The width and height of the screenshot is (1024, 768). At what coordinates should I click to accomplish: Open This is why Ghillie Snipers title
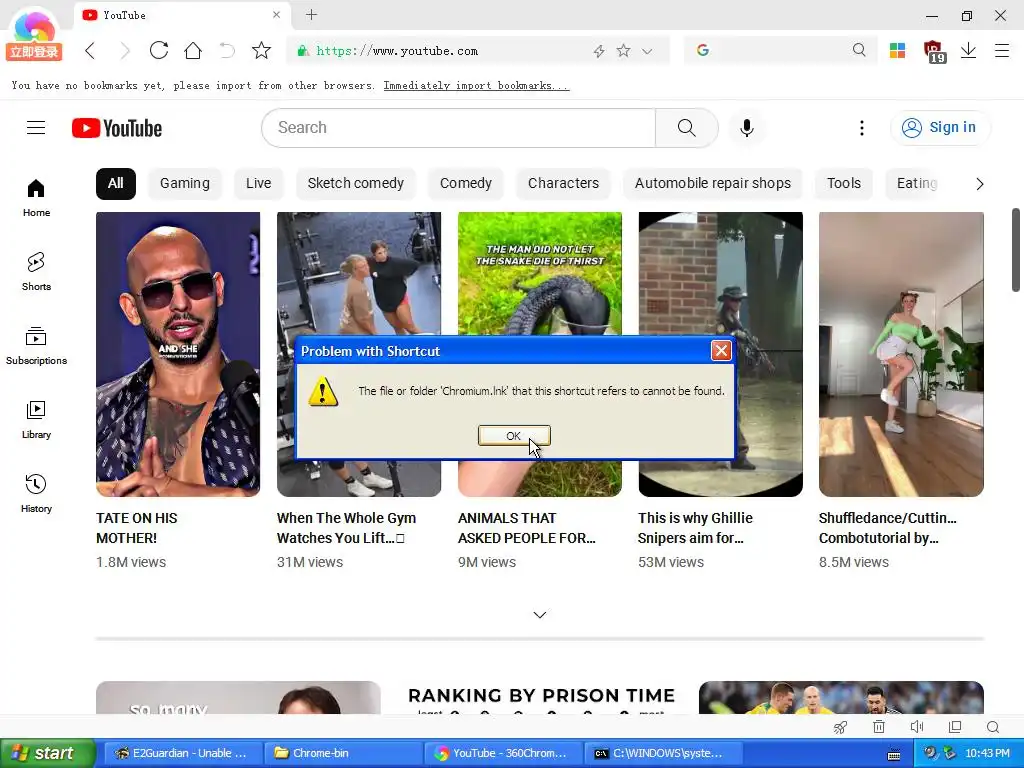click(695, 528)
